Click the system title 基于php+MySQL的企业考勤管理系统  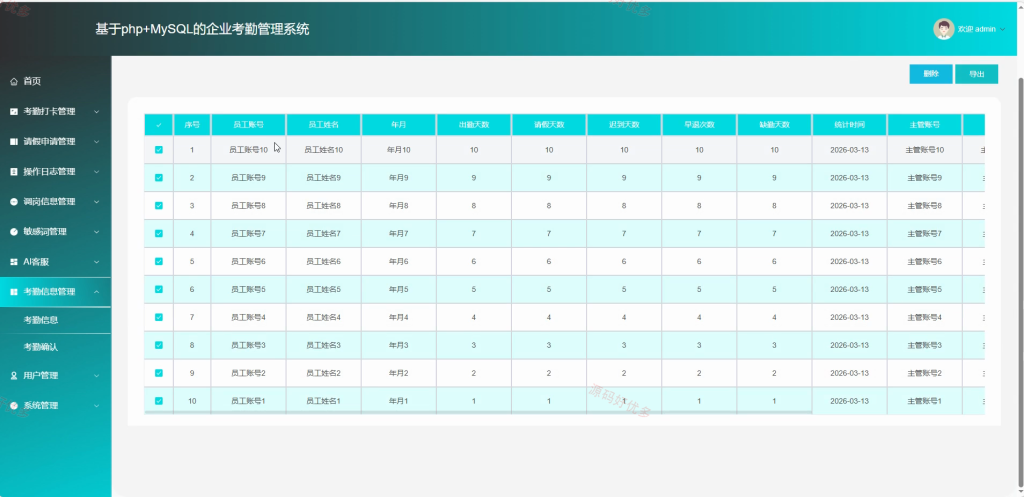[202, 29]
